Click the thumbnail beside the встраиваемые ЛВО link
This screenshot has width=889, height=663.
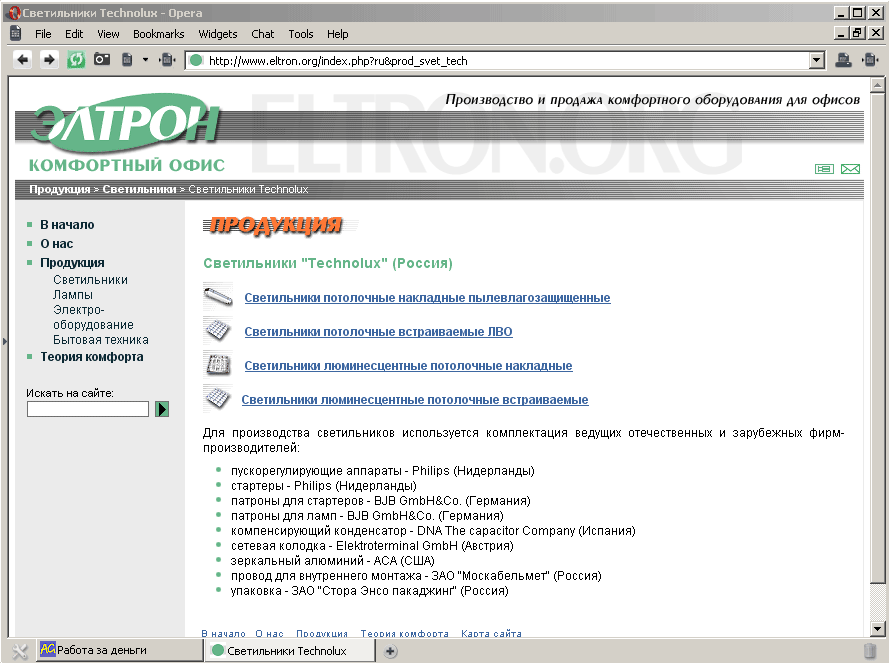[x=218, y=331]
